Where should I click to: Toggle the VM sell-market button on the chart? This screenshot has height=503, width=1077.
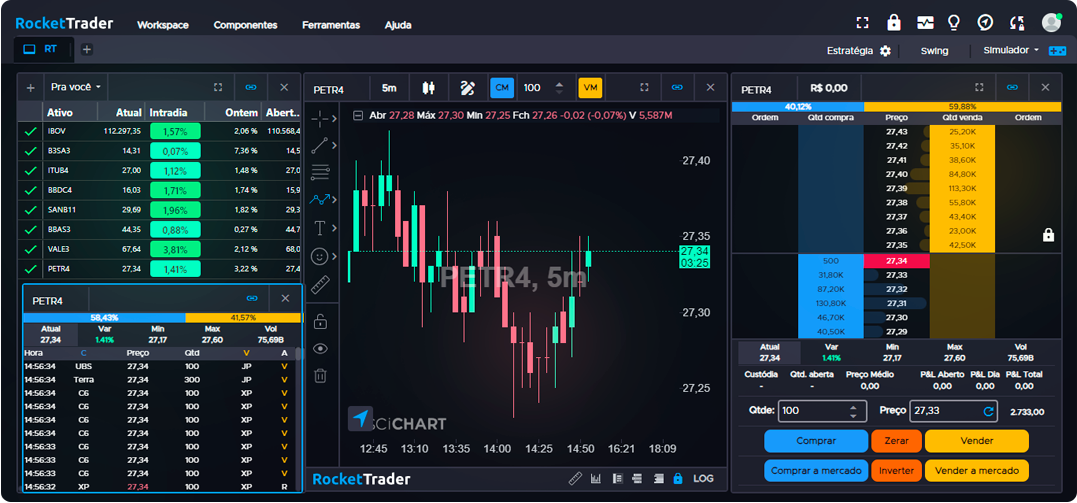point(590,87)
